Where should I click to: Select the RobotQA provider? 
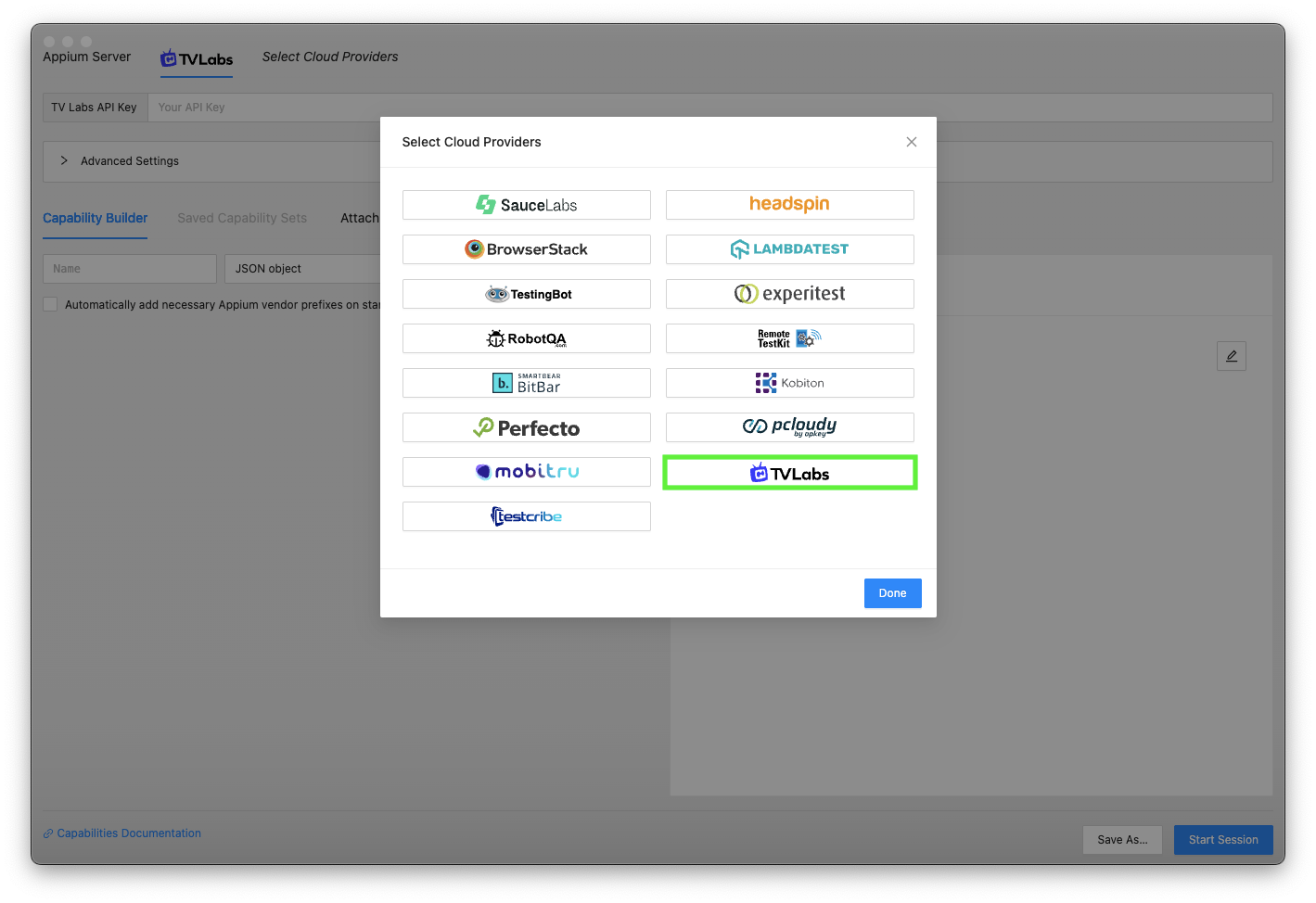pyautogui.click(x=526, y=338)
